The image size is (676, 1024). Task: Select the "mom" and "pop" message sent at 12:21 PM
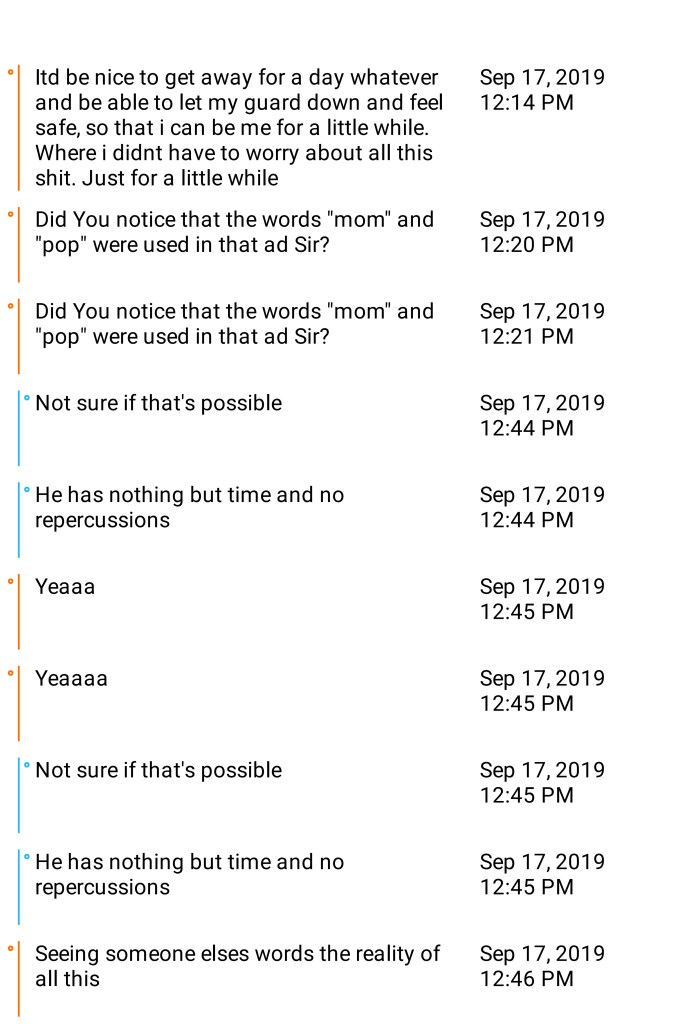click(x=234, y=324)
